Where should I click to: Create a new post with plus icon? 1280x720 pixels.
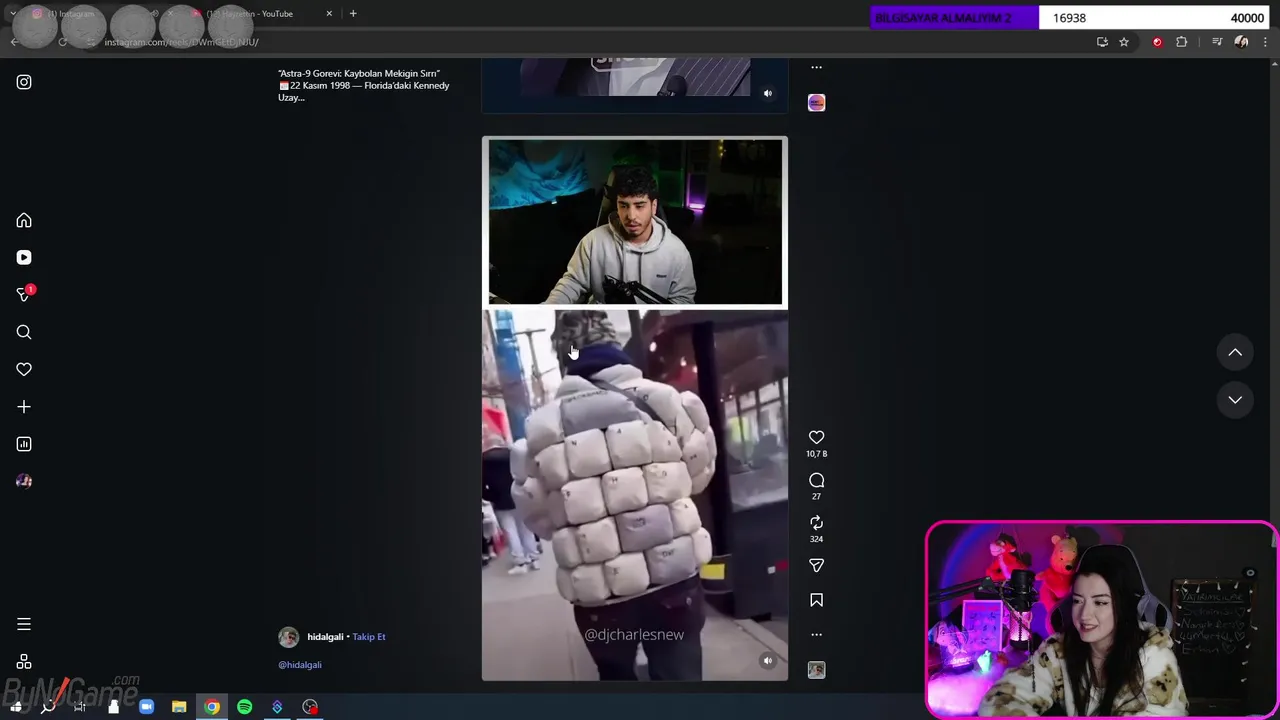[24, 407]
